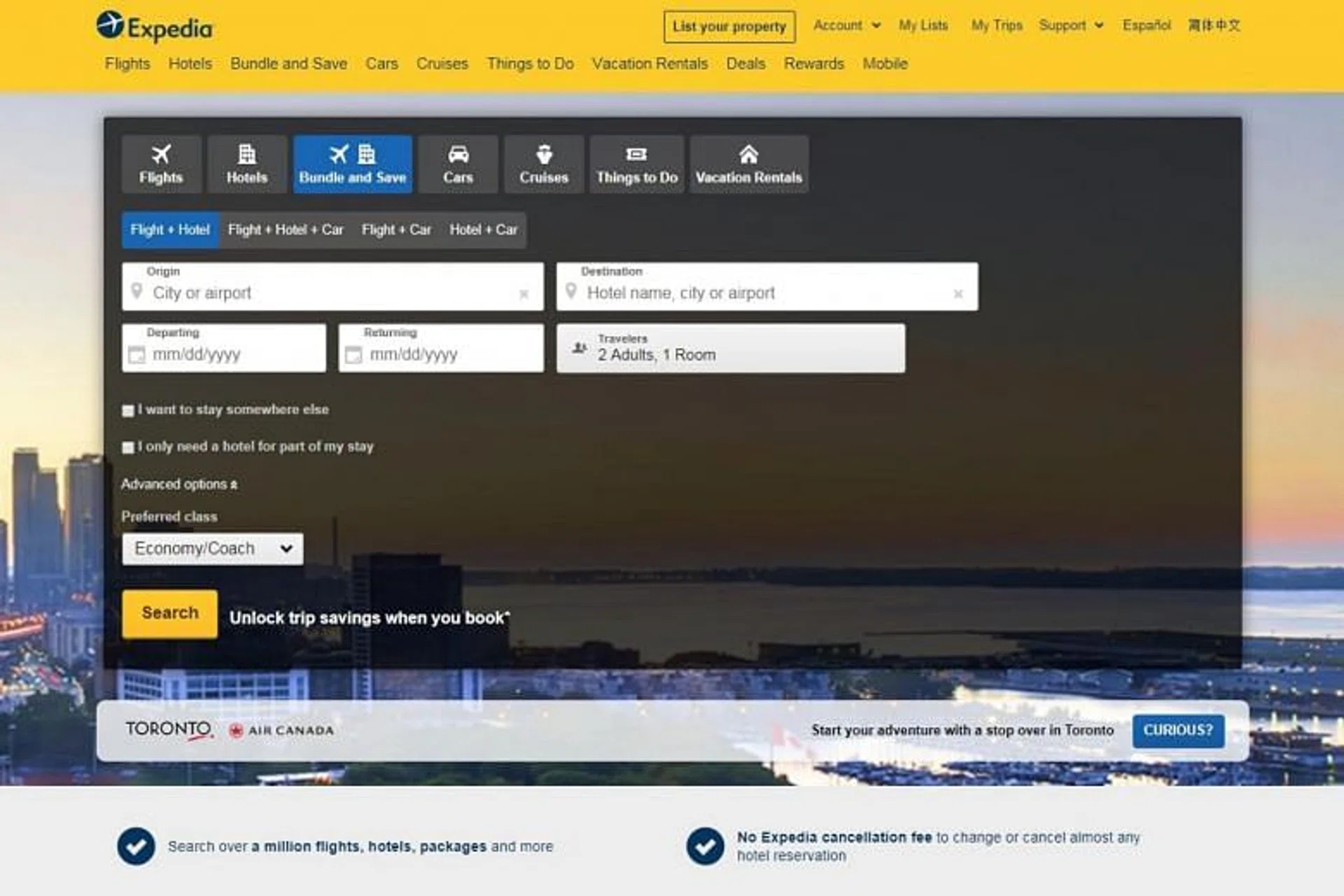Select the Hotels building icon tab
This screenshot has width=1344, height=896.
246,164
